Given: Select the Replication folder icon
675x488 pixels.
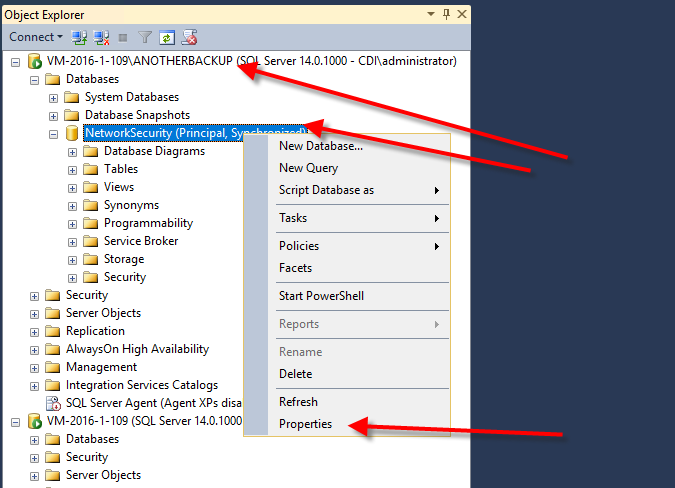Looking at the screenshot, I should (53, 331).
